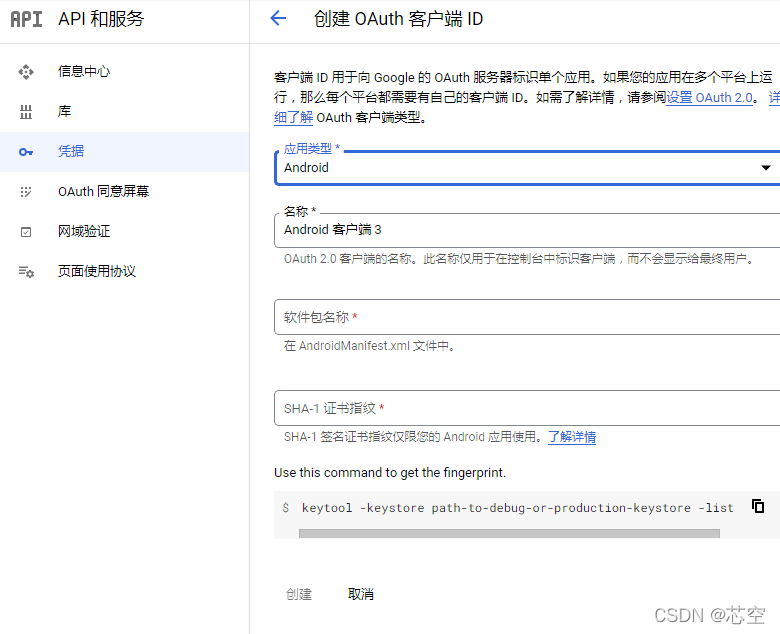This screenshot has height=634, width=780.
Task: Open the Android application type combo box
Action: 520,168
